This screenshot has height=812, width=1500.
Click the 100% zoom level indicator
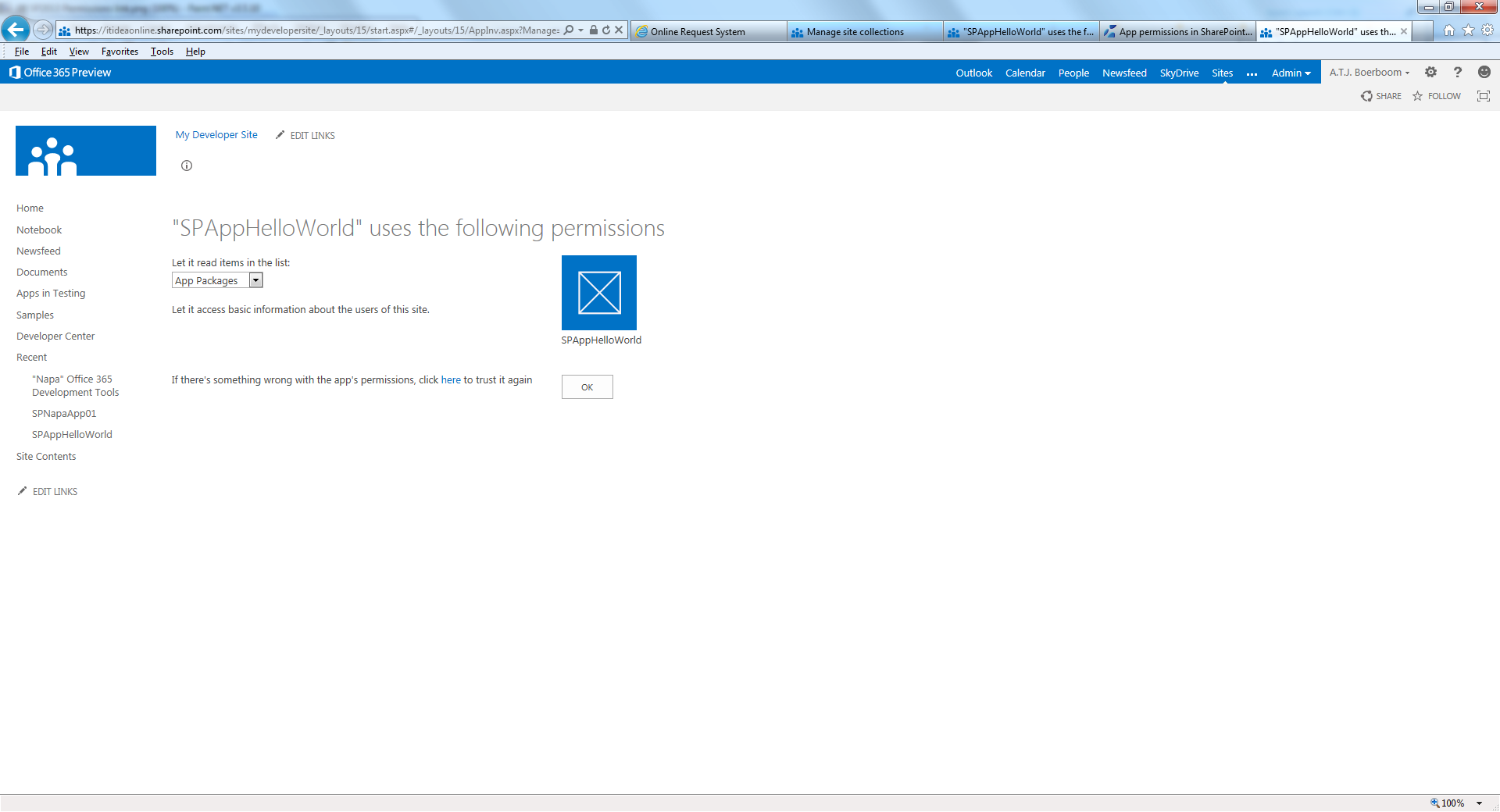click(x=1448, y=803)
